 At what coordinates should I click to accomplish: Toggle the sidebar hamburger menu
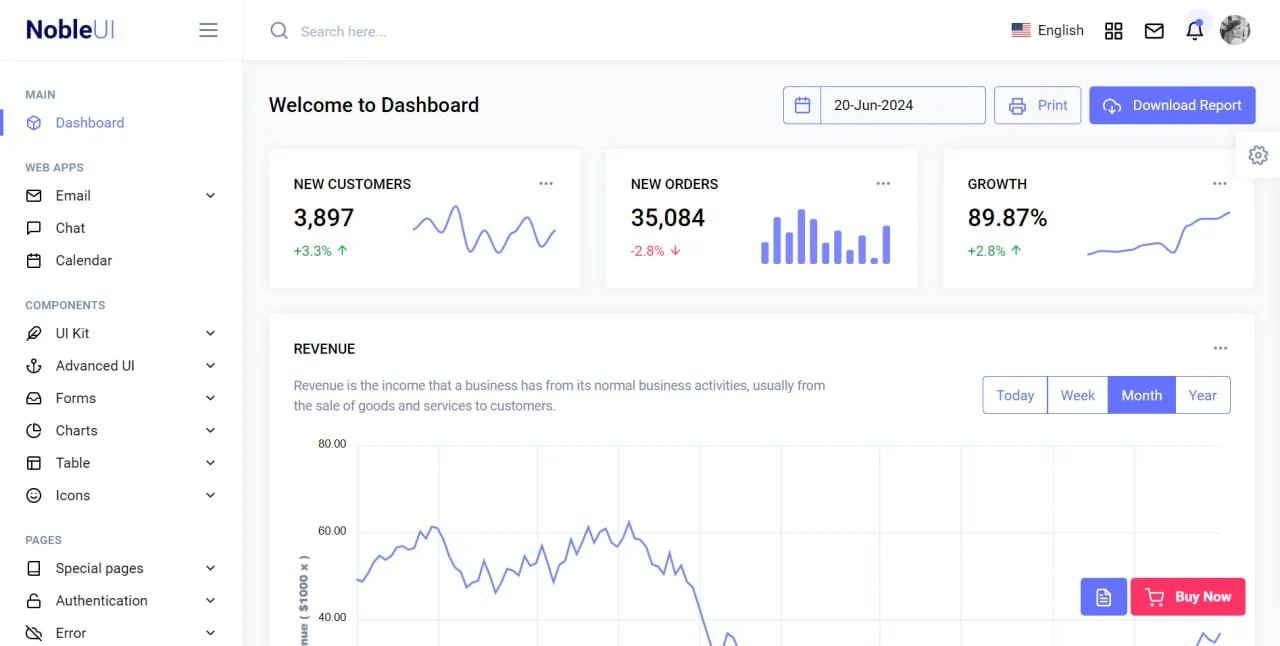click(208, 30)
